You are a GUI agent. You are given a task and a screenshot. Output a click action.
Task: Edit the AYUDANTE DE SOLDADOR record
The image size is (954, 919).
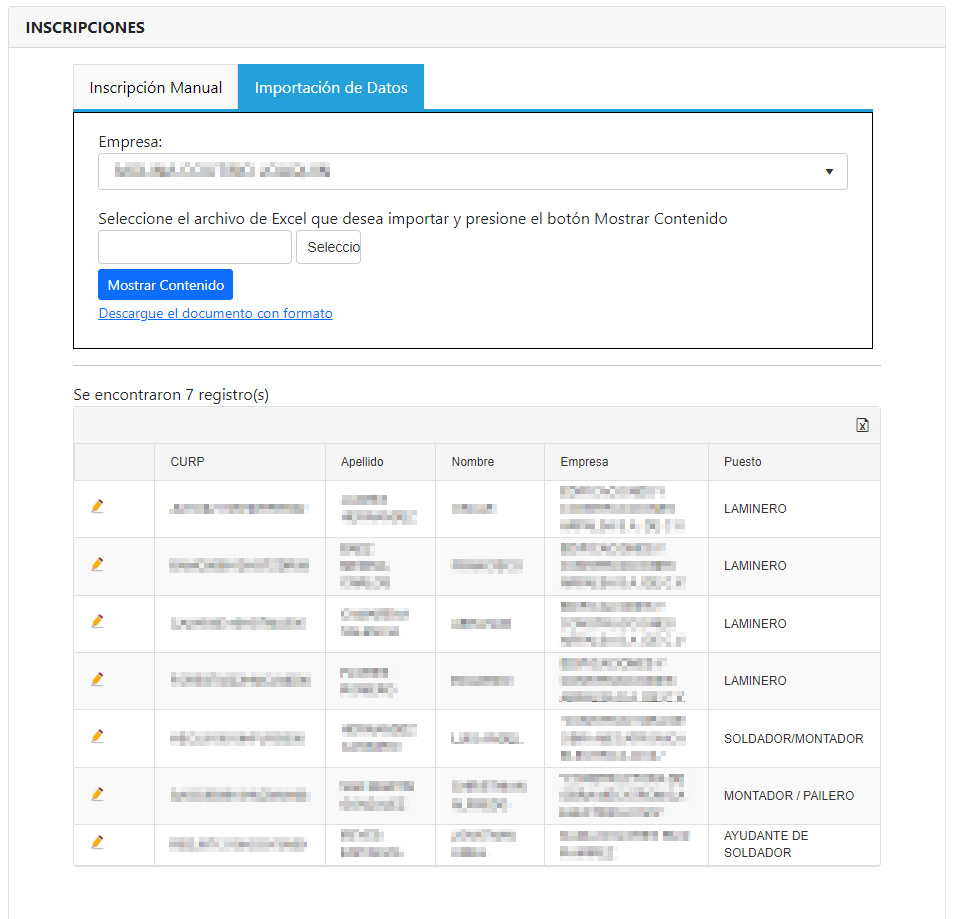coord(97,843)
